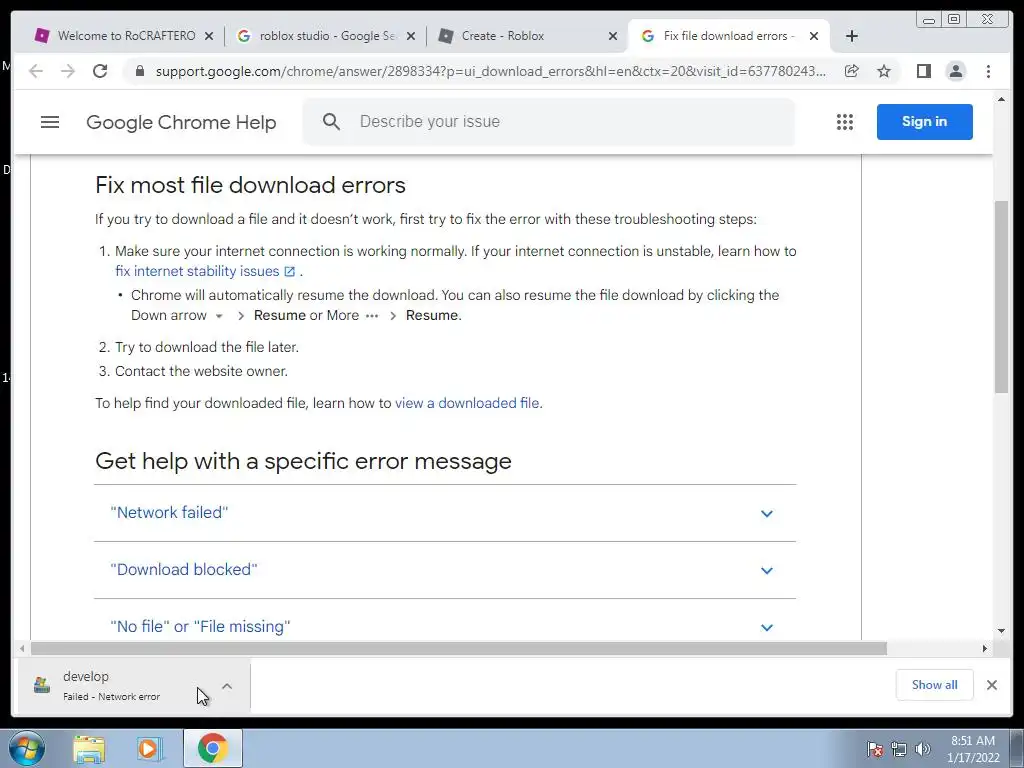Share this page via the share icon
This screenshot has width=1024, height=768.
(852, 71)
